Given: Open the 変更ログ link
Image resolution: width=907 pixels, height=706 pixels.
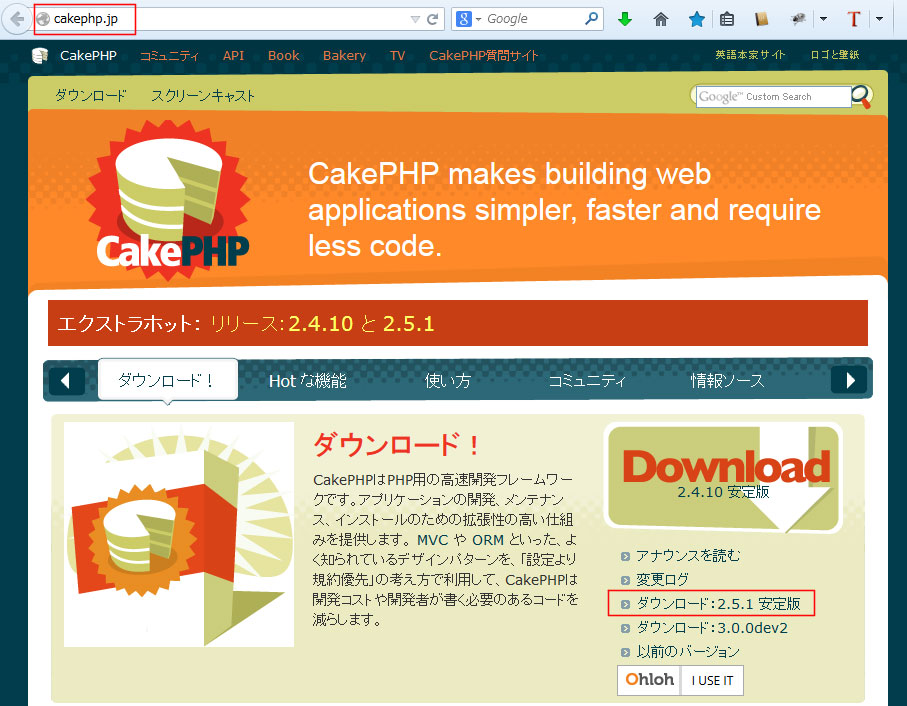Looking at the screenshot, I should pos(662,579).
